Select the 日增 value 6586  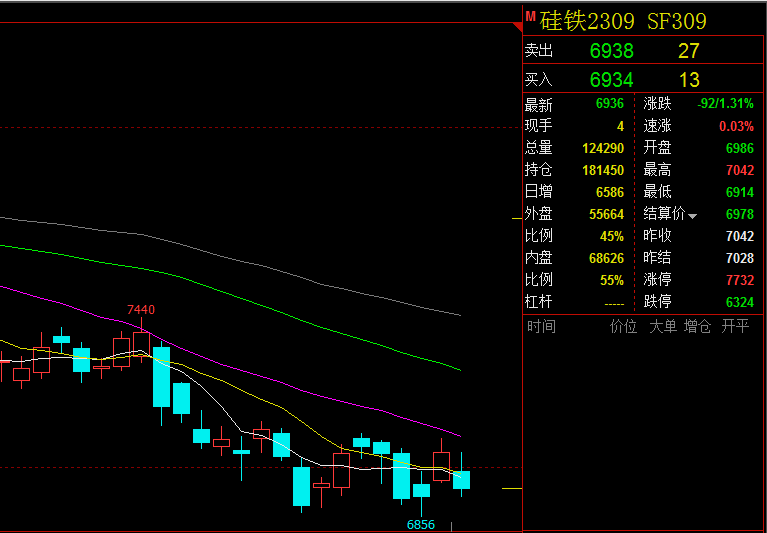(x=610, y=192)
